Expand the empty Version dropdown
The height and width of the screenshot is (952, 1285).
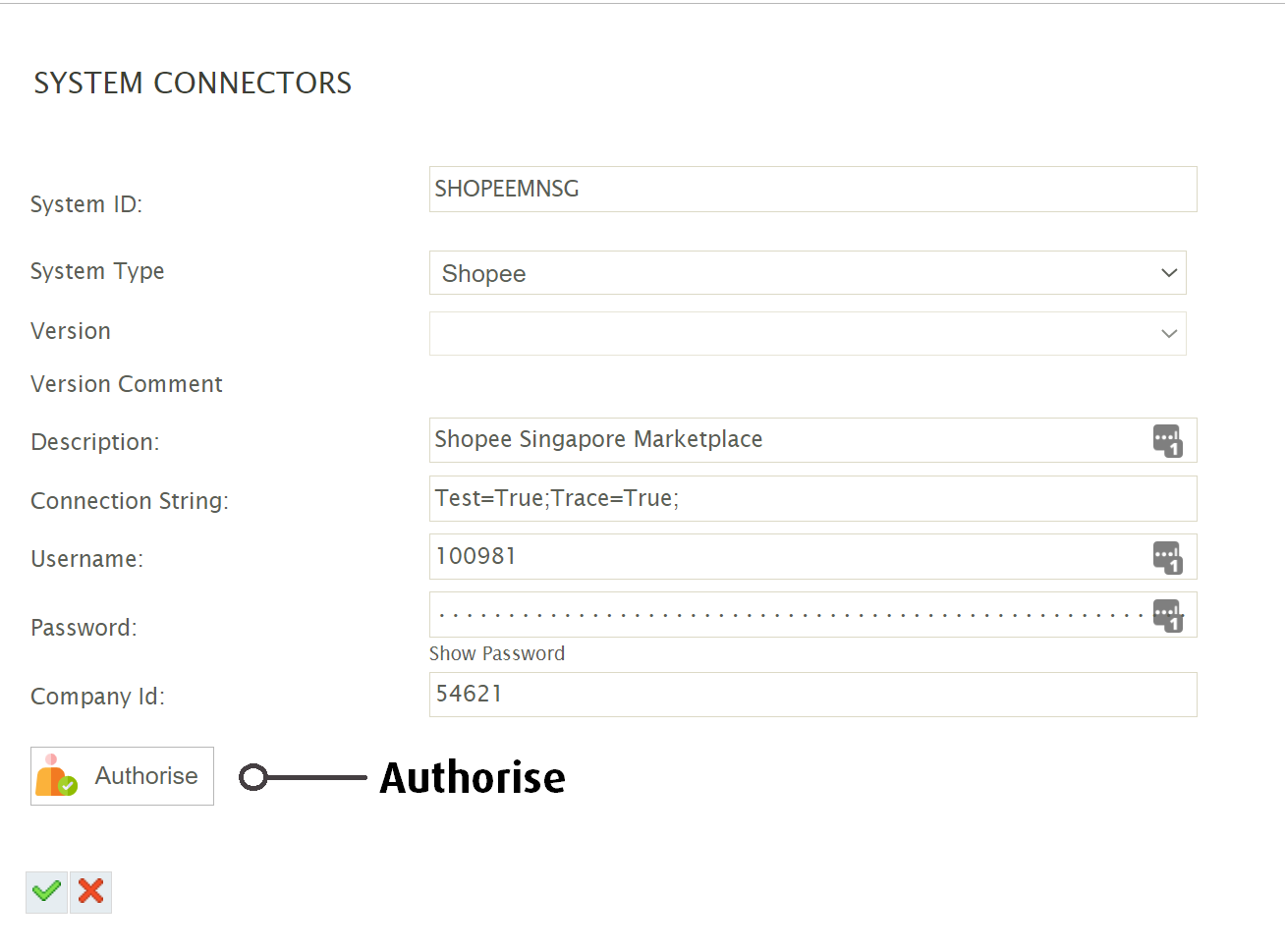click(x=808, y=334)
